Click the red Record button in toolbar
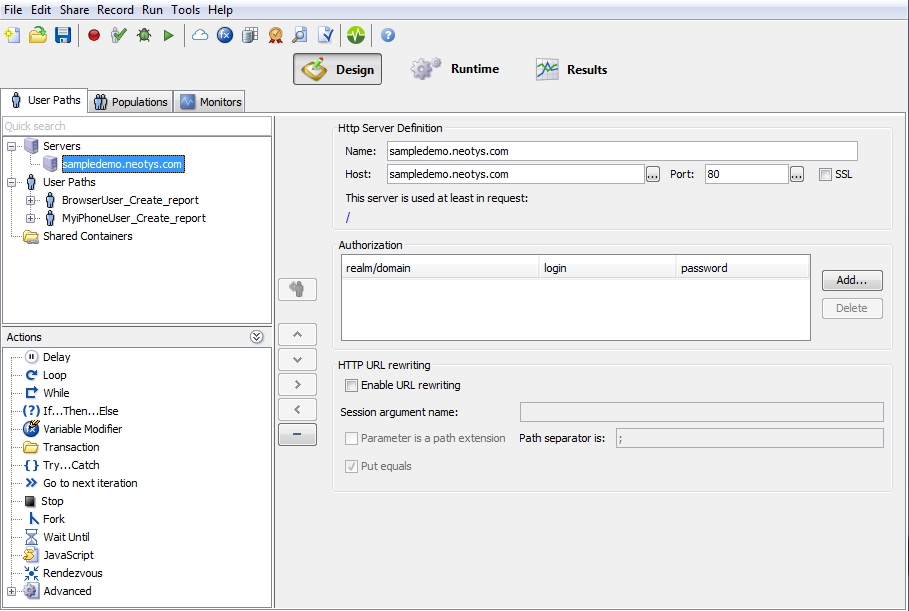This screenshot has height=611, width=909. (94, 35)
